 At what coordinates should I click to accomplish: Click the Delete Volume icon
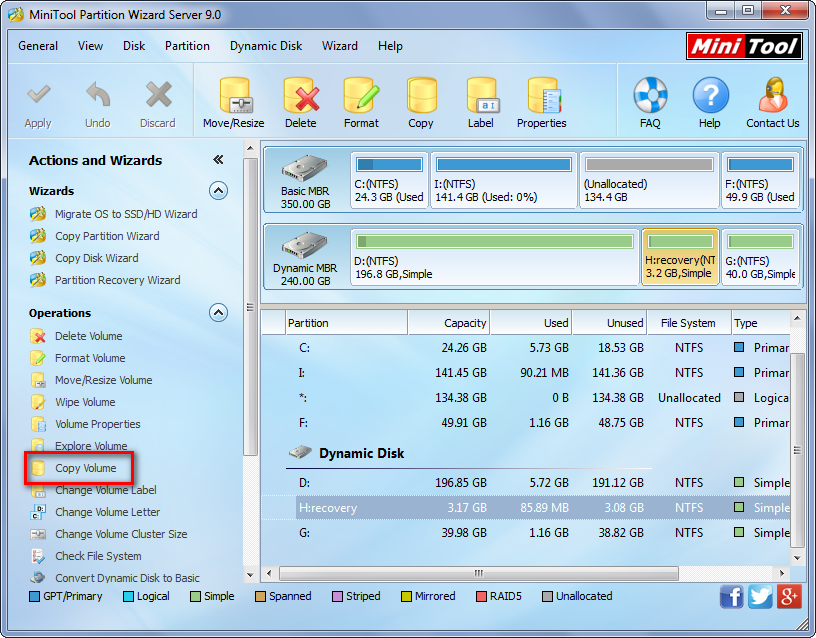pos(38,336)
